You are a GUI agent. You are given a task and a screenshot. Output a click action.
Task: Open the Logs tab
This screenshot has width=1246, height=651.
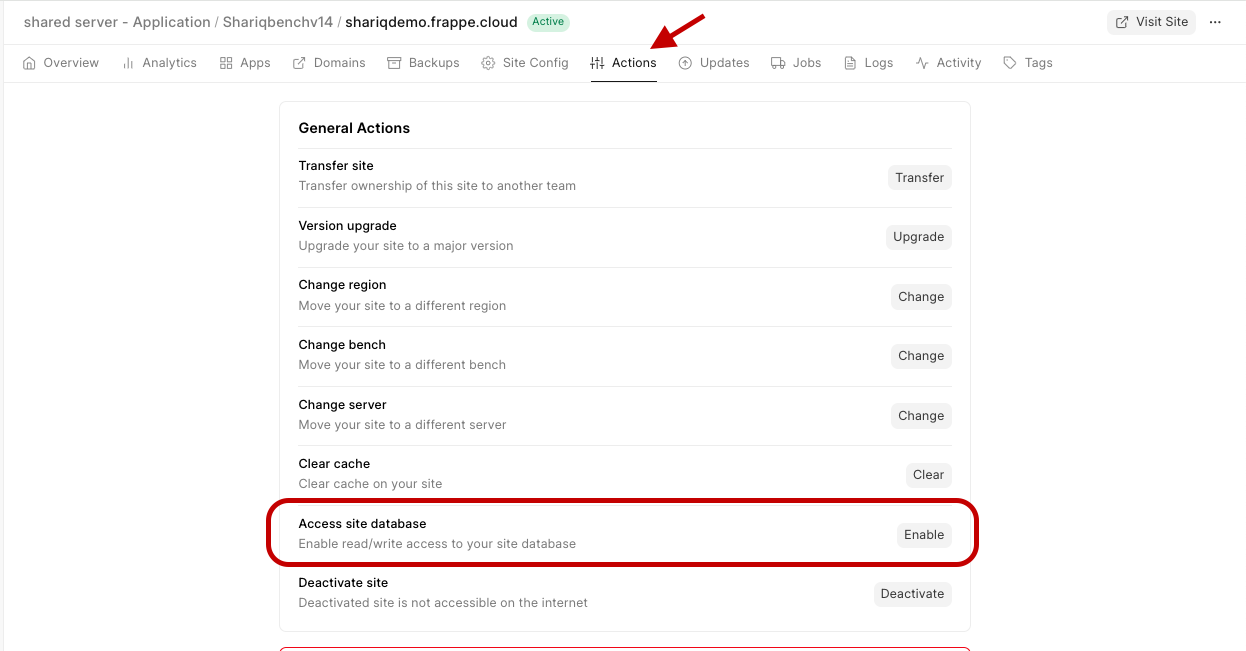pyautogui.click(x=868, y=63)
